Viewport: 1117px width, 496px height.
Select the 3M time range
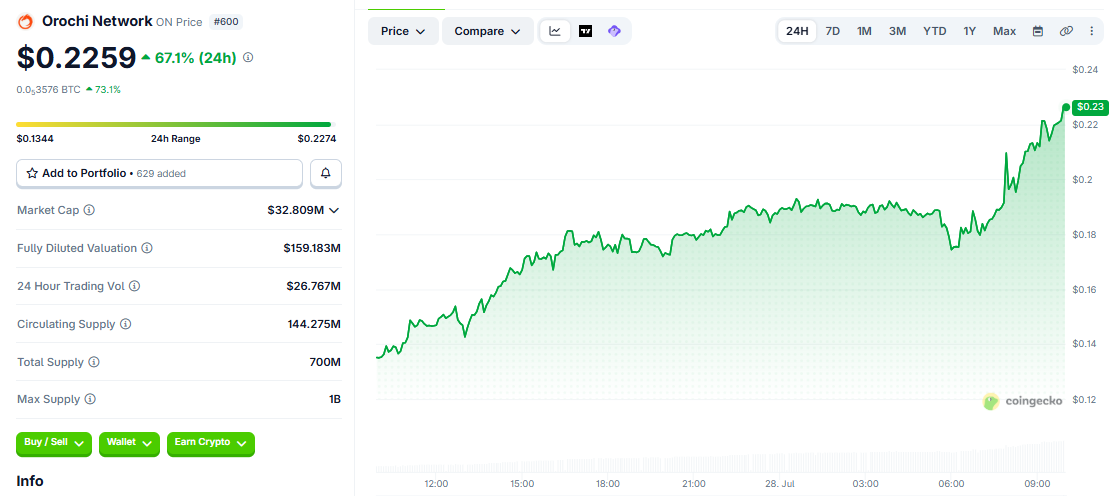[898, 31]
